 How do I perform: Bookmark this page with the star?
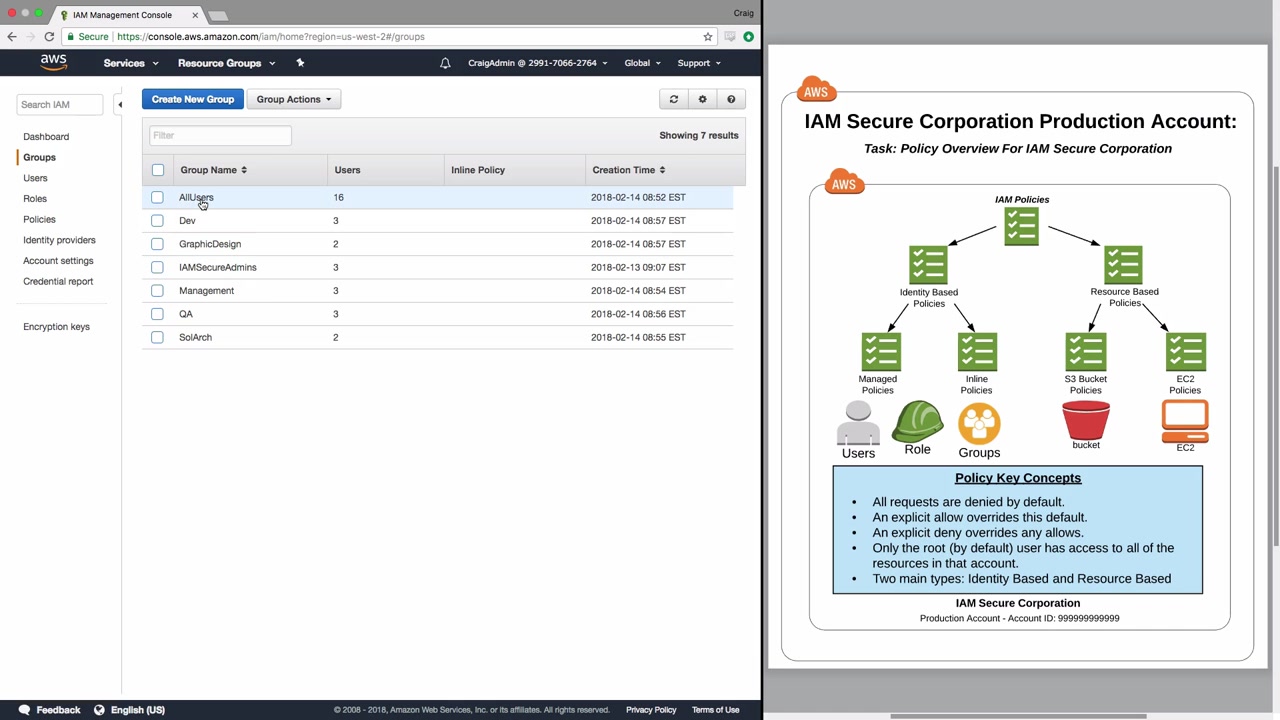coord(708,37)
